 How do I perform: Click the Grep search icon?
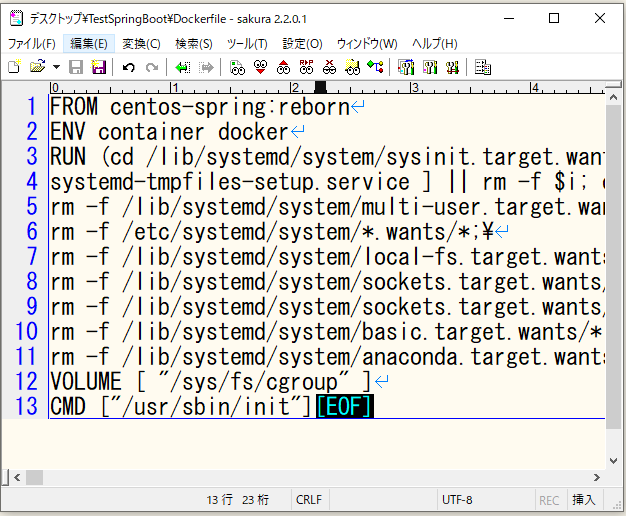[x=353, y=67]
